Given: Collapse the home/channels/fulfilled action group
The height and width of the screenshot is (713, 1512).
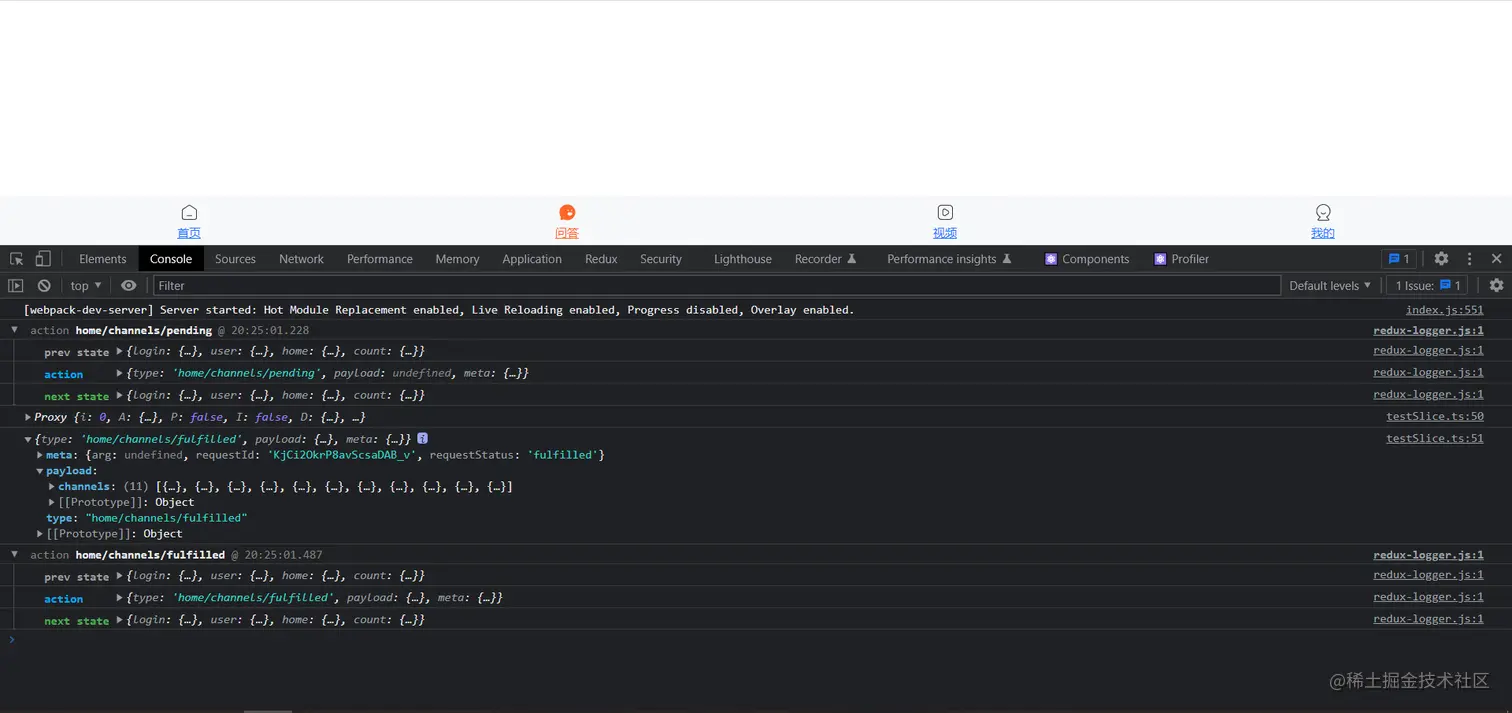Looking at the screenshot, I should [14, 554].
